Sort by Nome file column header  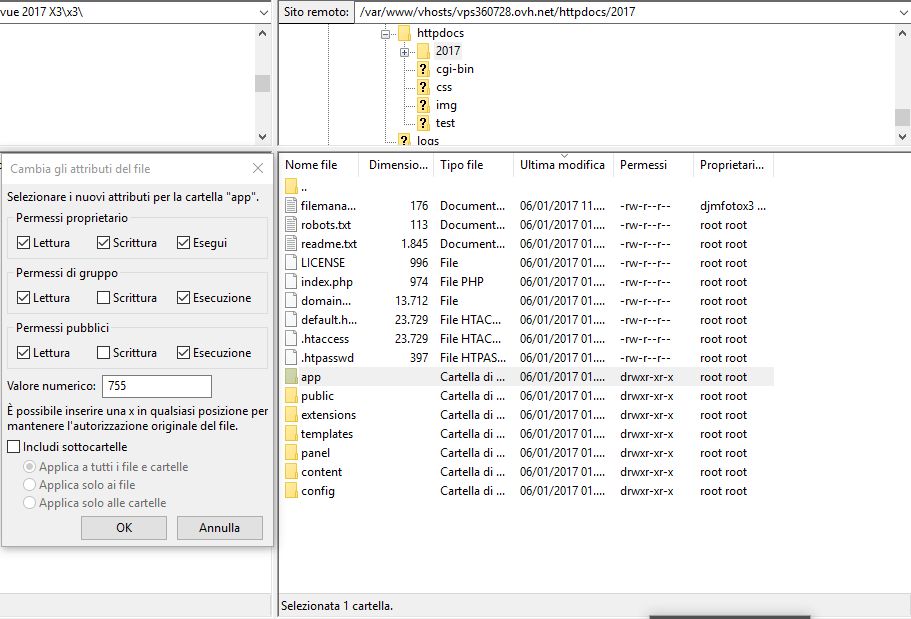tap(318, 165)
